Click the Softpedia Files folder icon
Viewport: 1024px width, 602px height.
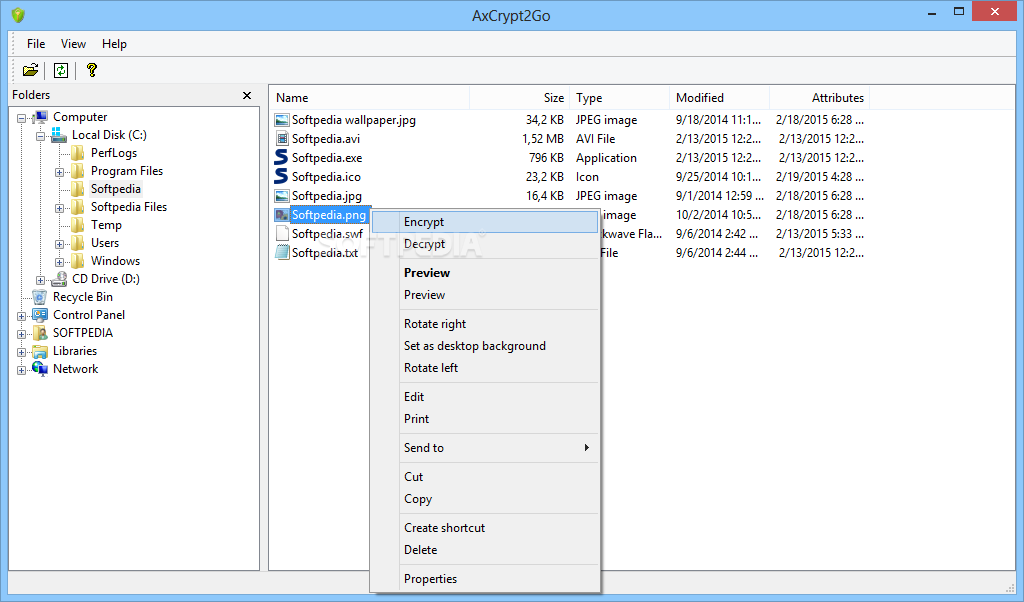pos(78,207)
